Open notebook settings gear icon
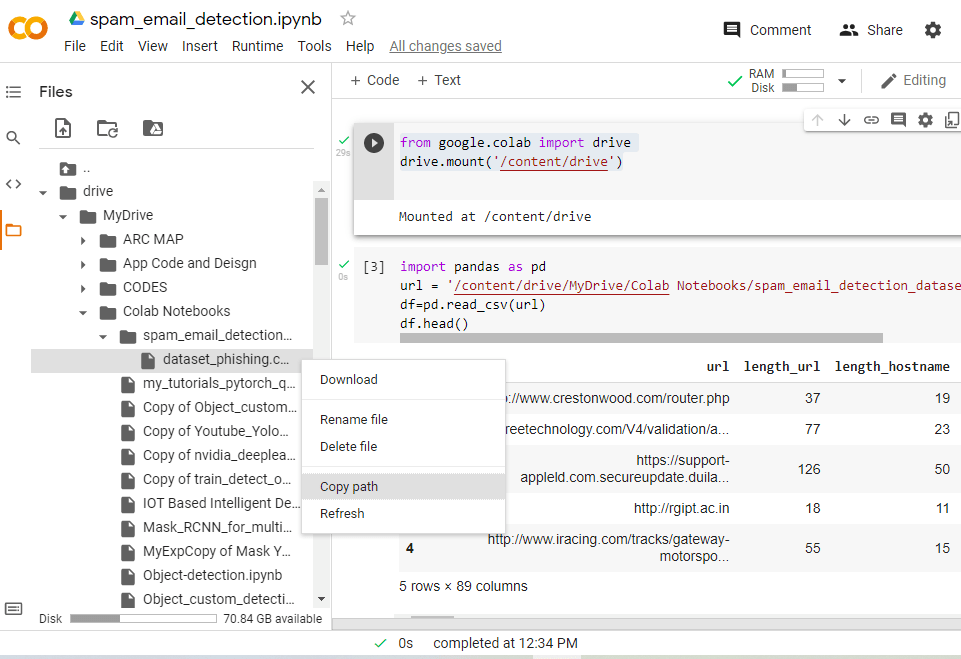The height and width of the screenshot is (659, 961). click(933, 30)
